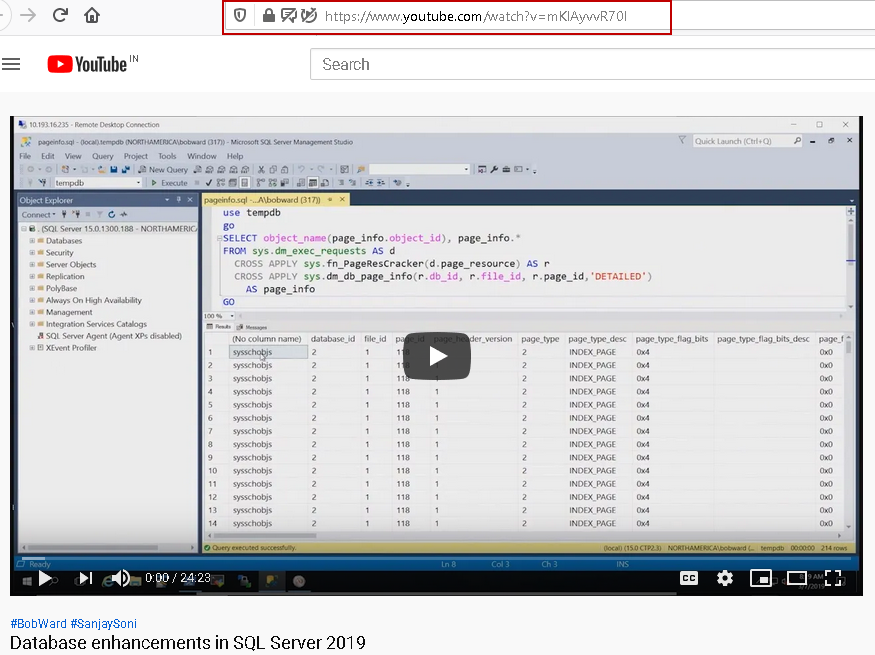Expand the Replication tree node
This screenshot has width=875, height=655.
[x=32, y=277]
